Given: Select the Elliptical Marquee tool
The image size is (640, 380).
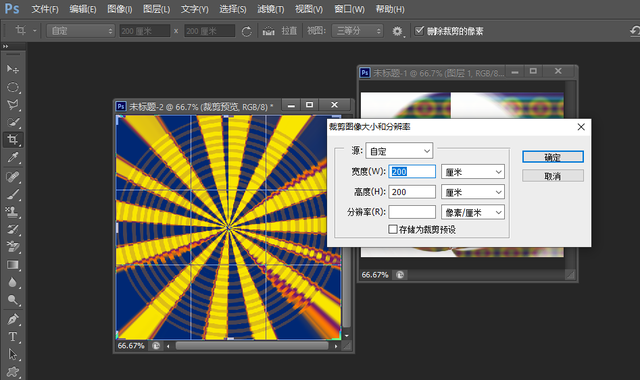Looking at the screenshot, I should [13, 87].
